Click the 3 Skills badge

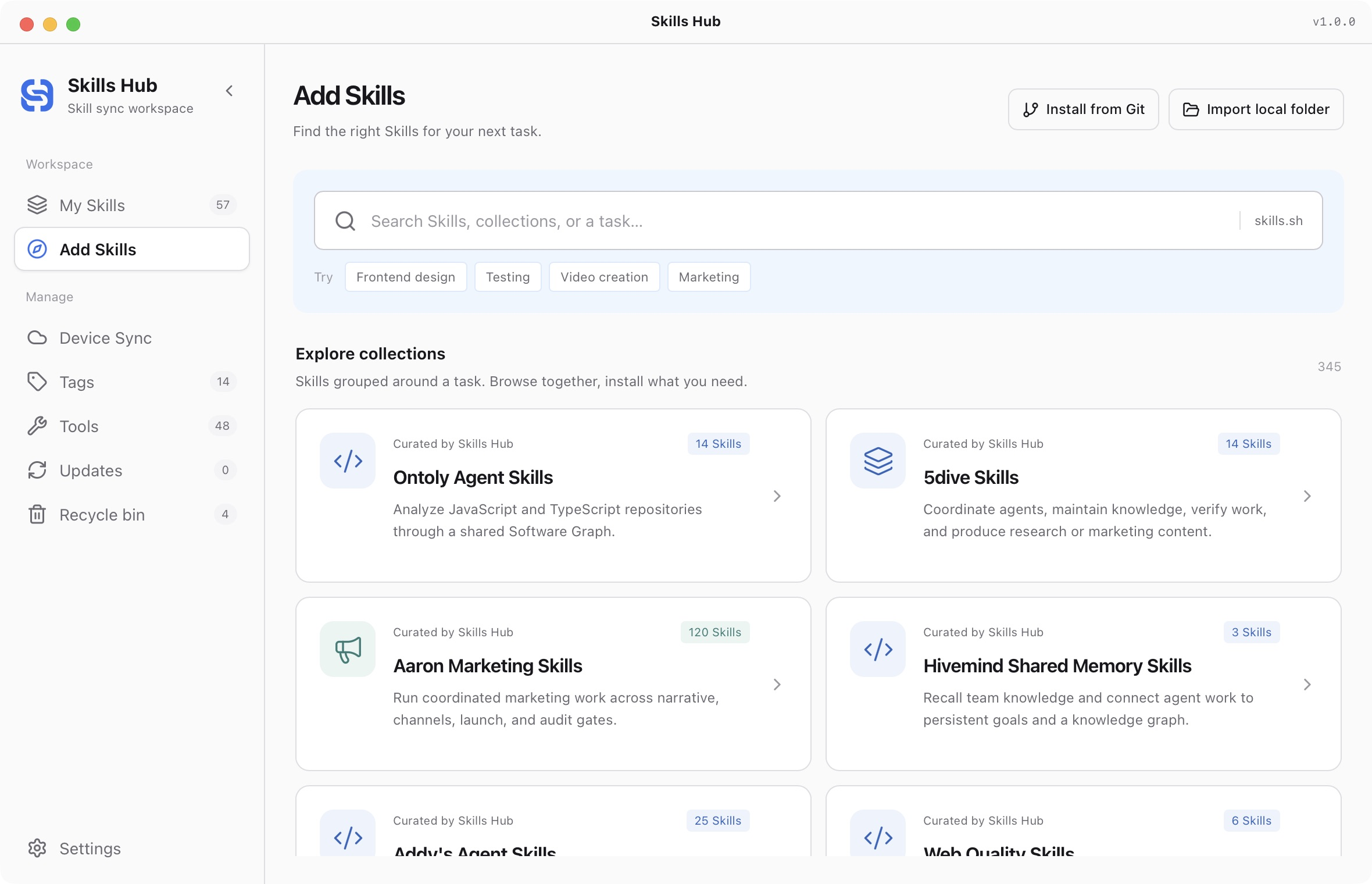tap(1251, 632)
